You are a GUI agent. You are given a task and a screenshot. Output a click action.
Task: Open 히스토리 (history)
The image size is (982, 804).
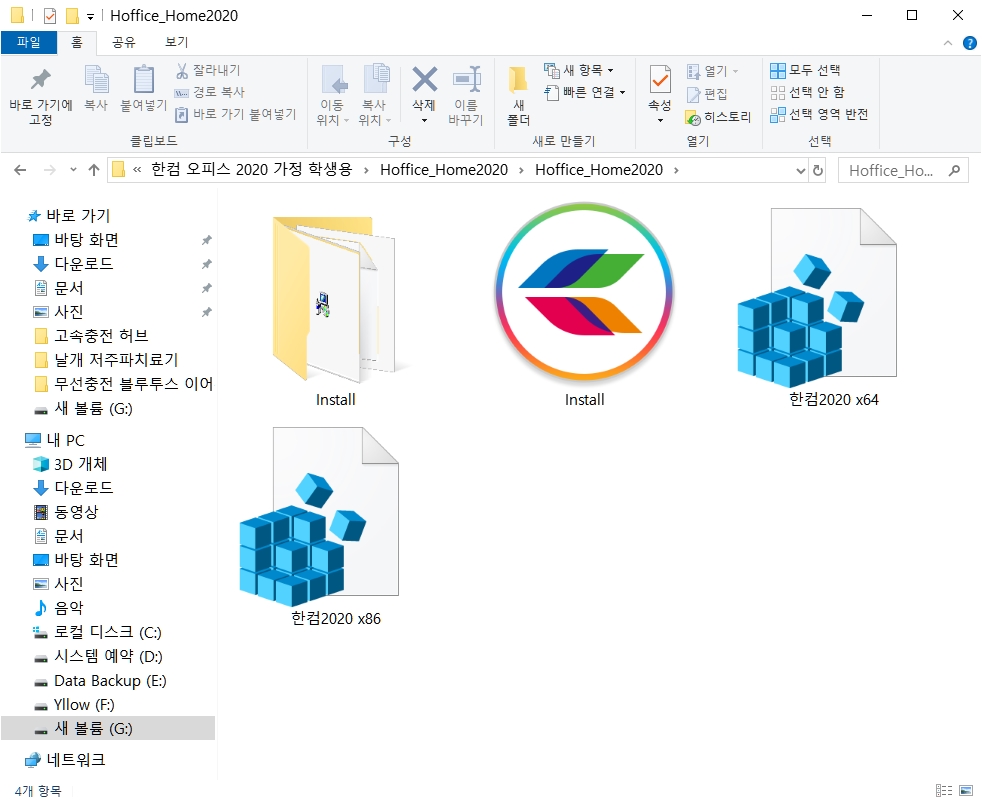(x=718, y=117)
